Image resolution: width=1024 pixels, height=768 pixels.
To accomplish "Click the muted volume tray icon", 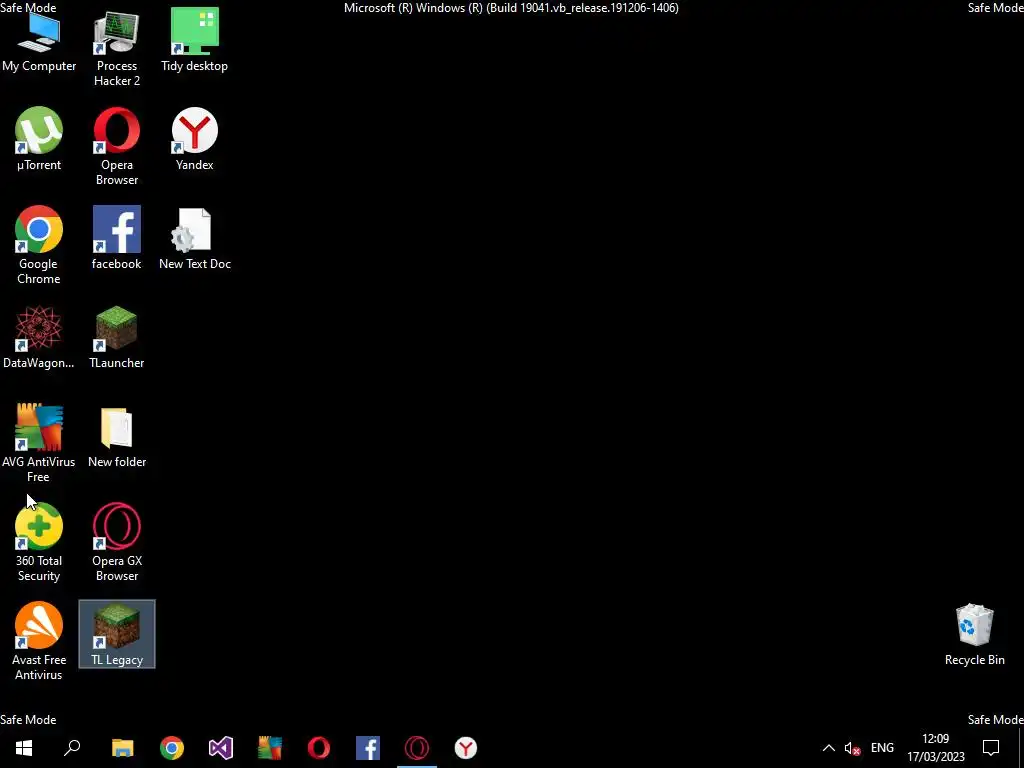I will point(852,748).
